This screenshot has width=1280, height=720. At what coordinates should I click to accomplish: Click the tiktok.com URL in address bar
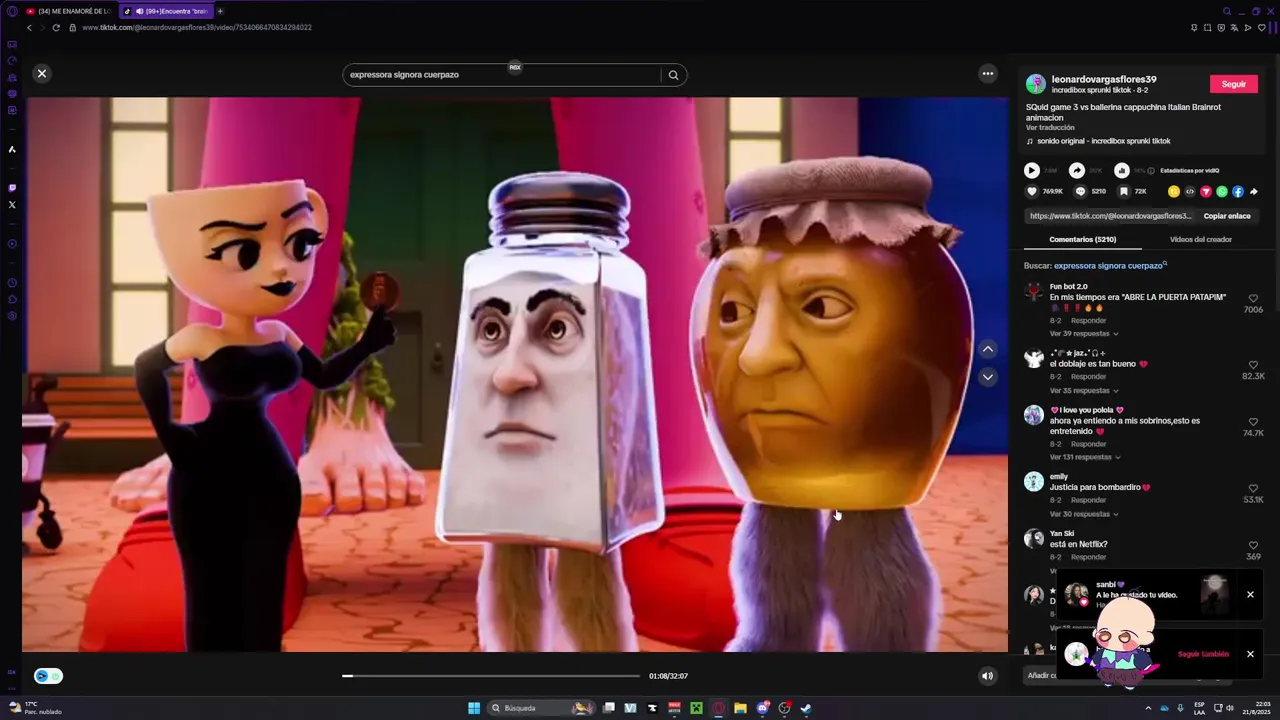tap(197, 27)
